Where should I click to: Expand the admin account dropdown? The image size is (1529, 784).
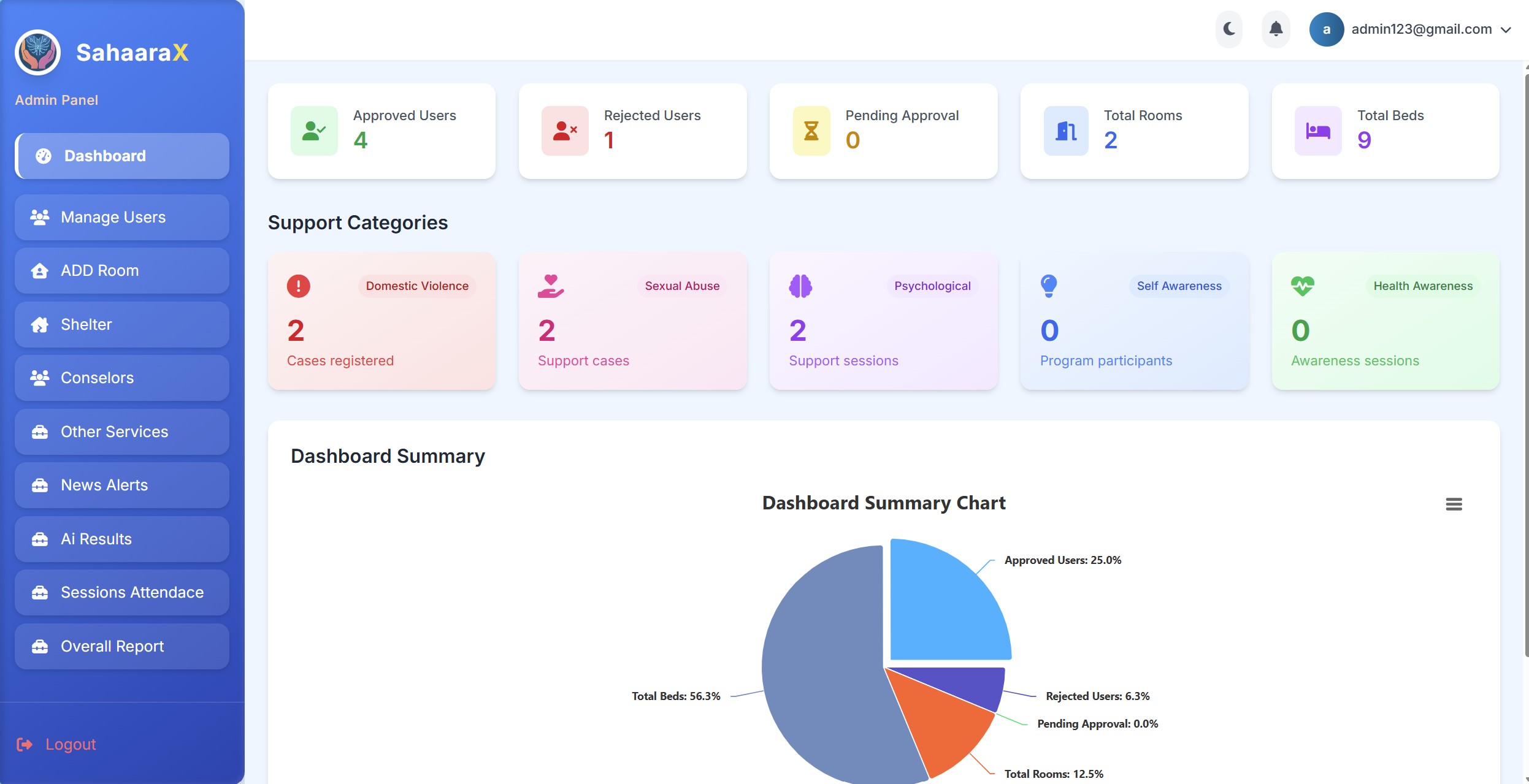[x=1506, y=29]
